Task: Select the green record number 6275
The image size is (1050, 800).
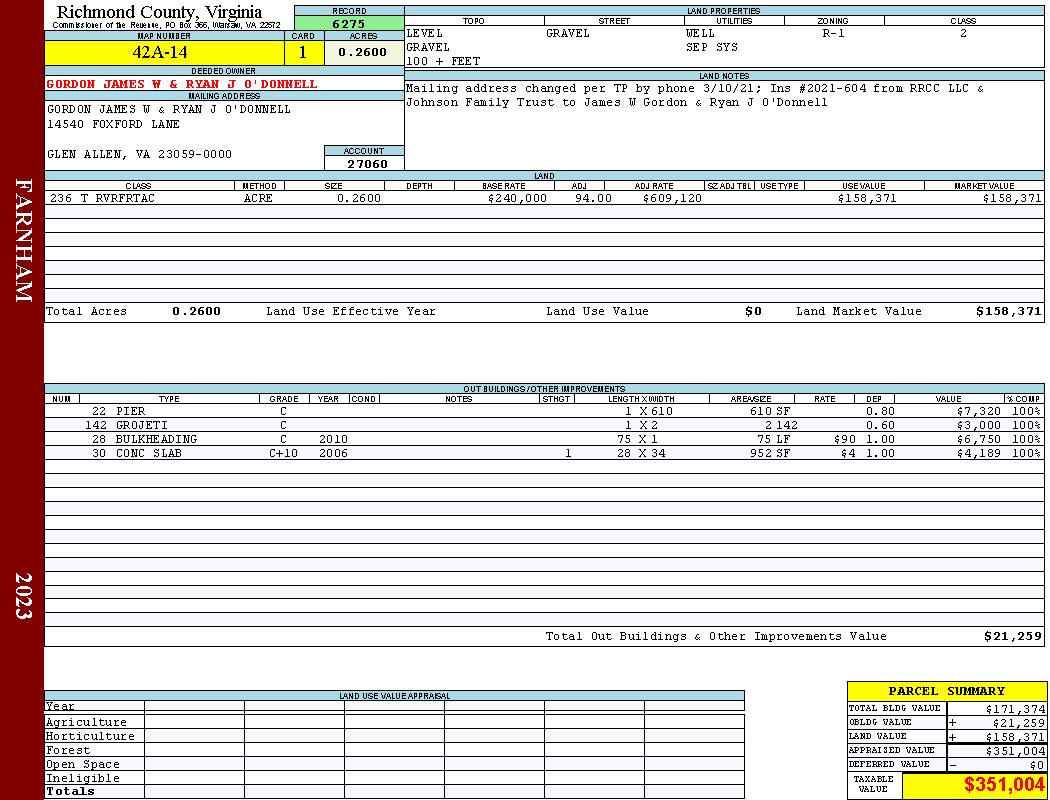Action: [349, 23]
